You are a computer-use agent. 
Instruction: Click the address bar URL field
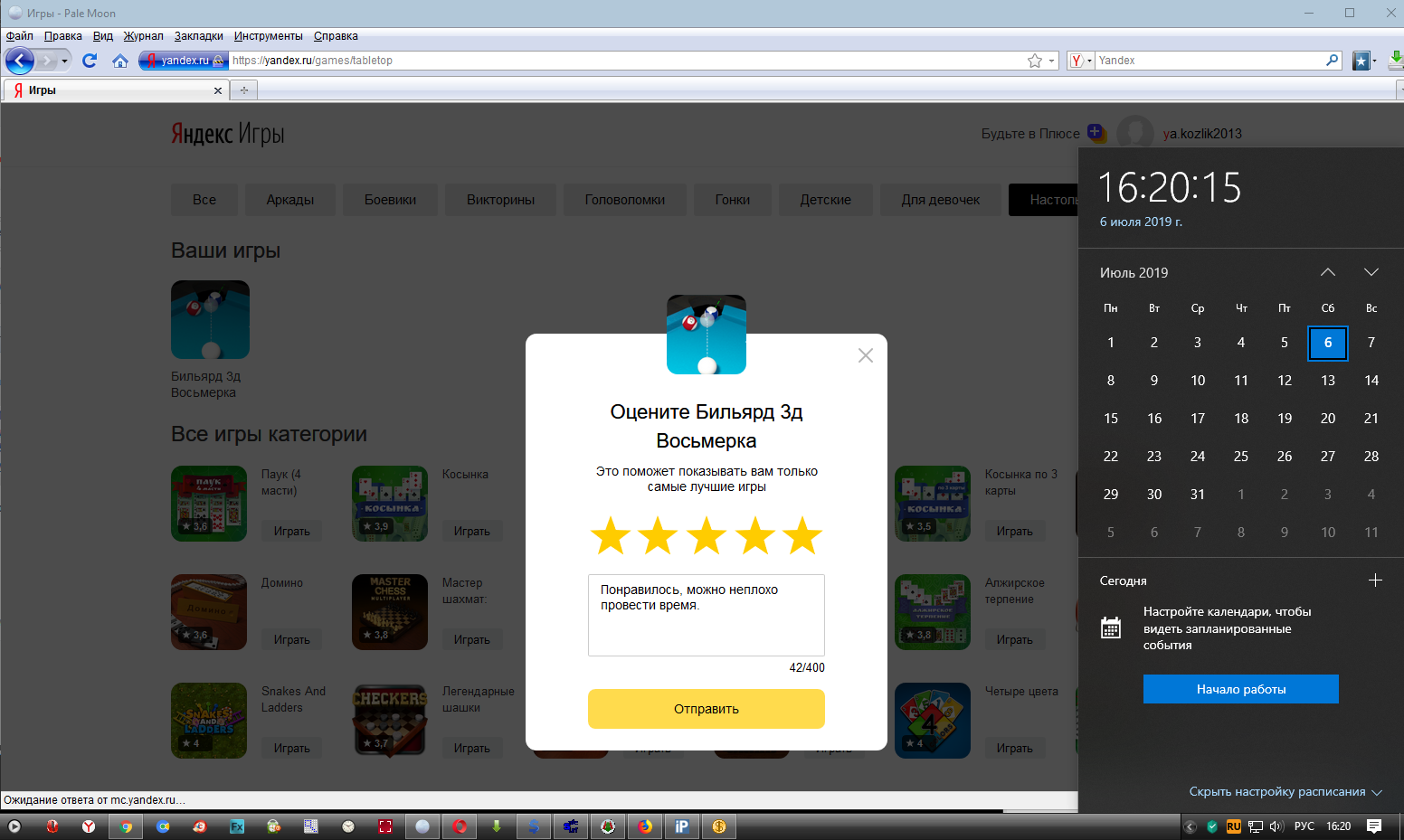pyautogui.click(x=626, y=61)
